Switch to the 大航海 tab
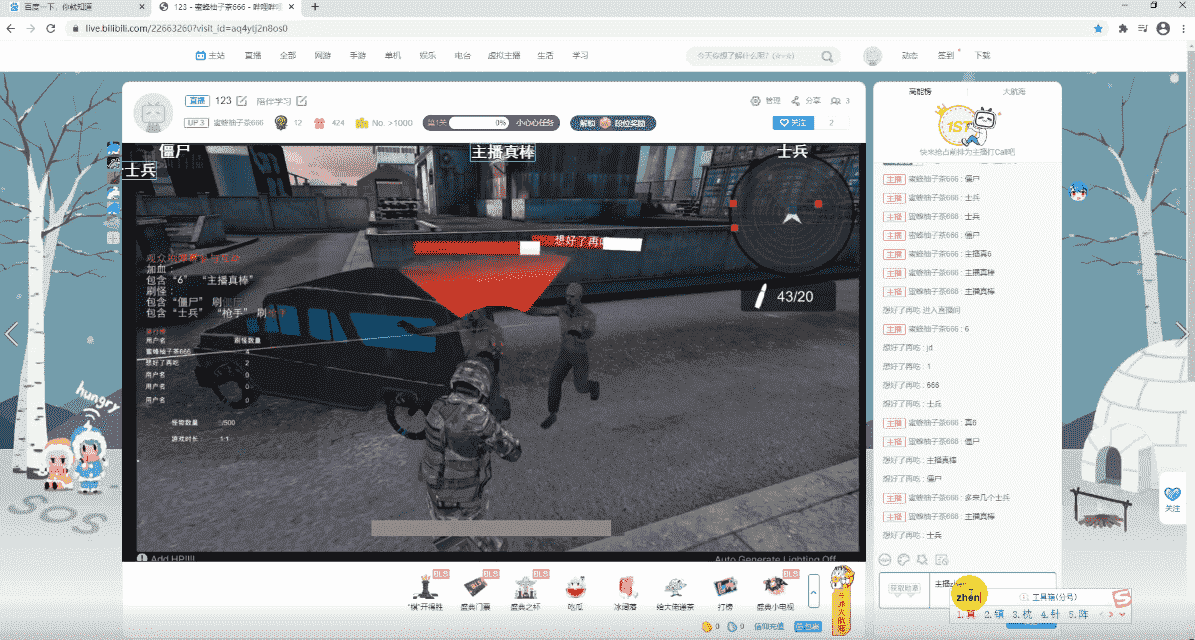 click(1014, 91)
